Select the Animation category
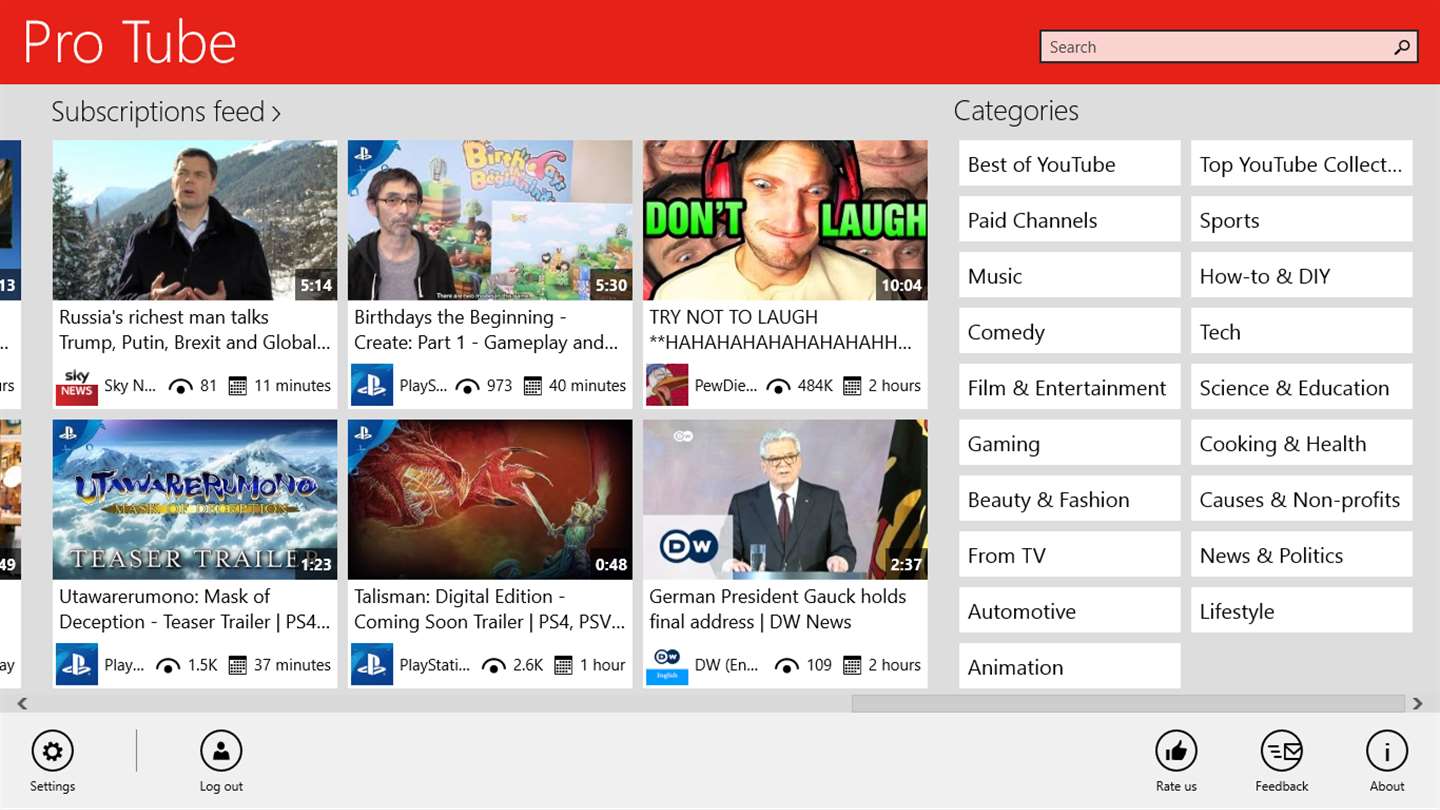The image size is (1440, 810). click(1070, 665)
